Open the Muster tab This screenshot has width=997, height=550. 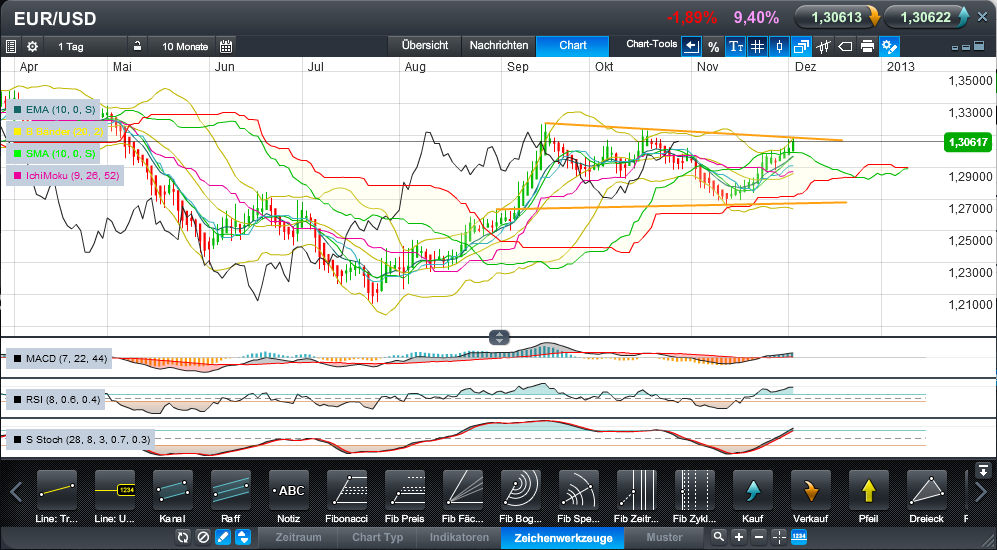(664, 537)
